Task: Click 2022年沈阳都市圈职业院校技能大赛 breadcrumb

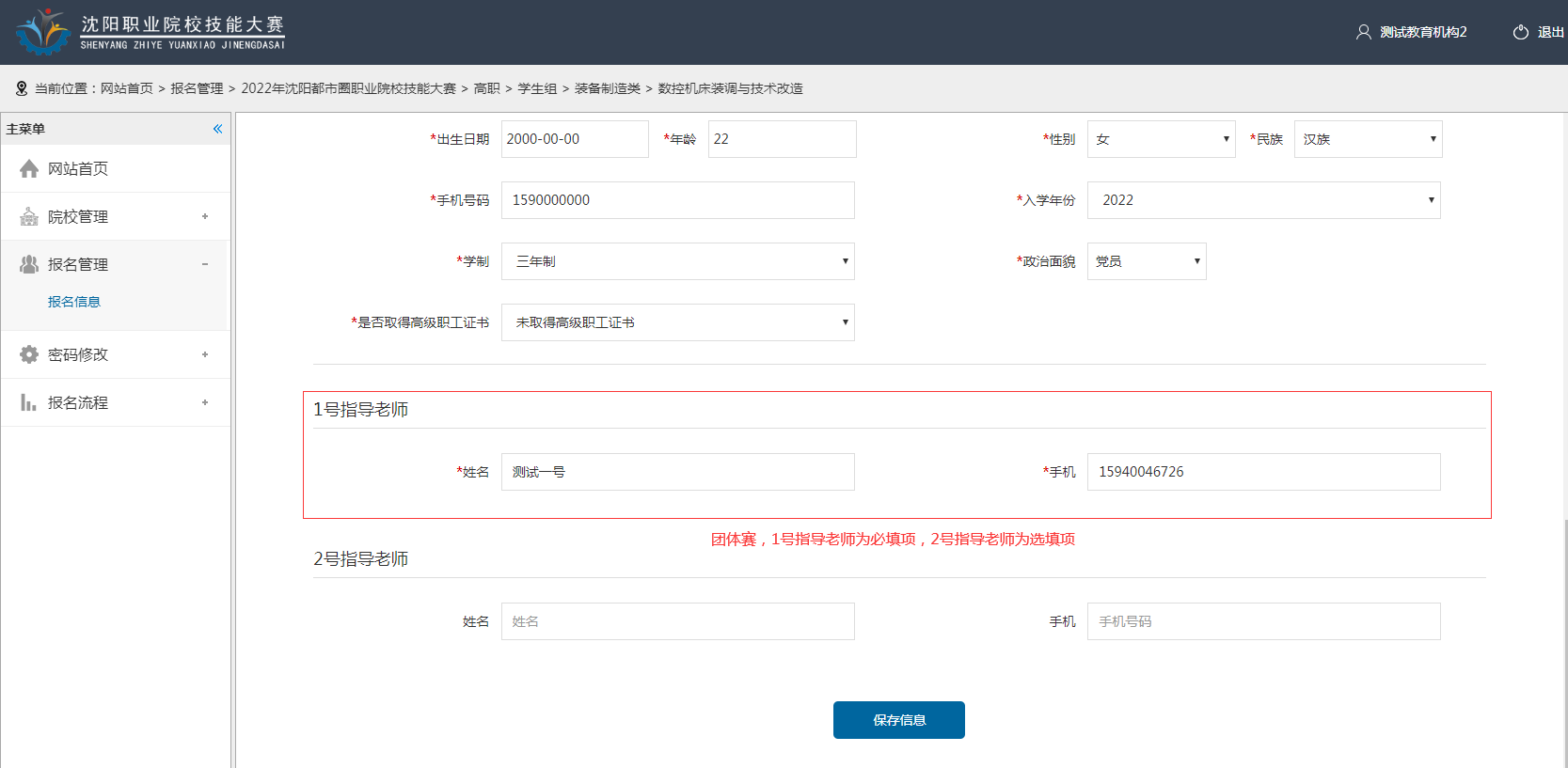Action: point(348,88)
